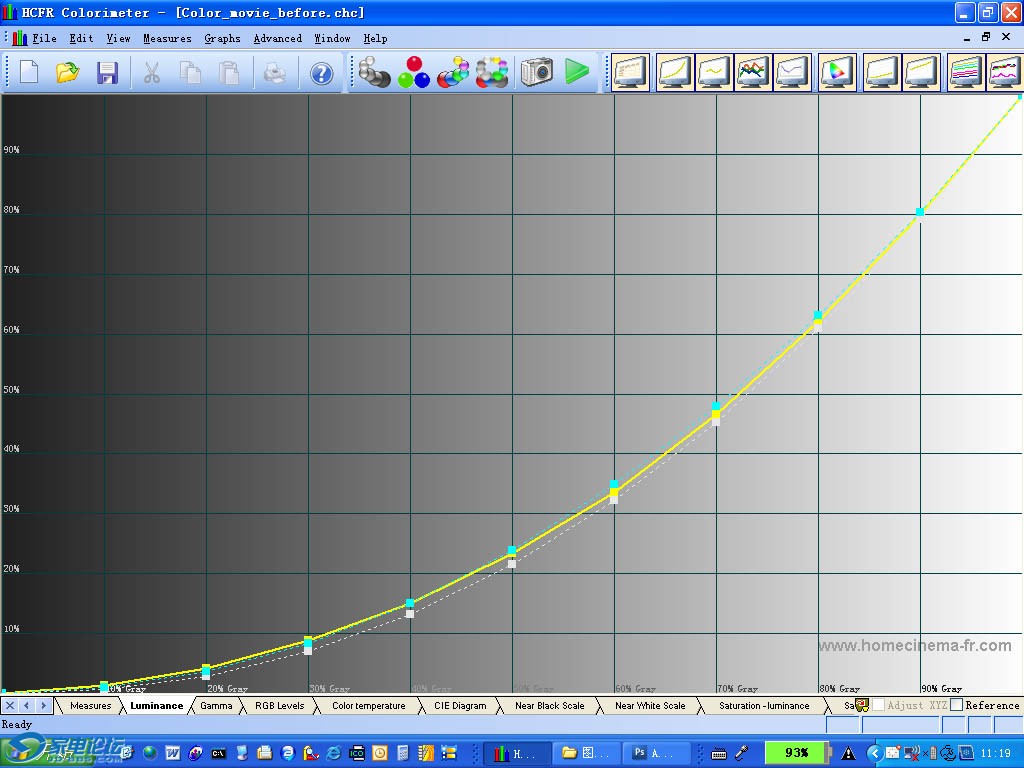Close the view tab with the X button
Screen dimensions: 1024x768
(10, 705)
